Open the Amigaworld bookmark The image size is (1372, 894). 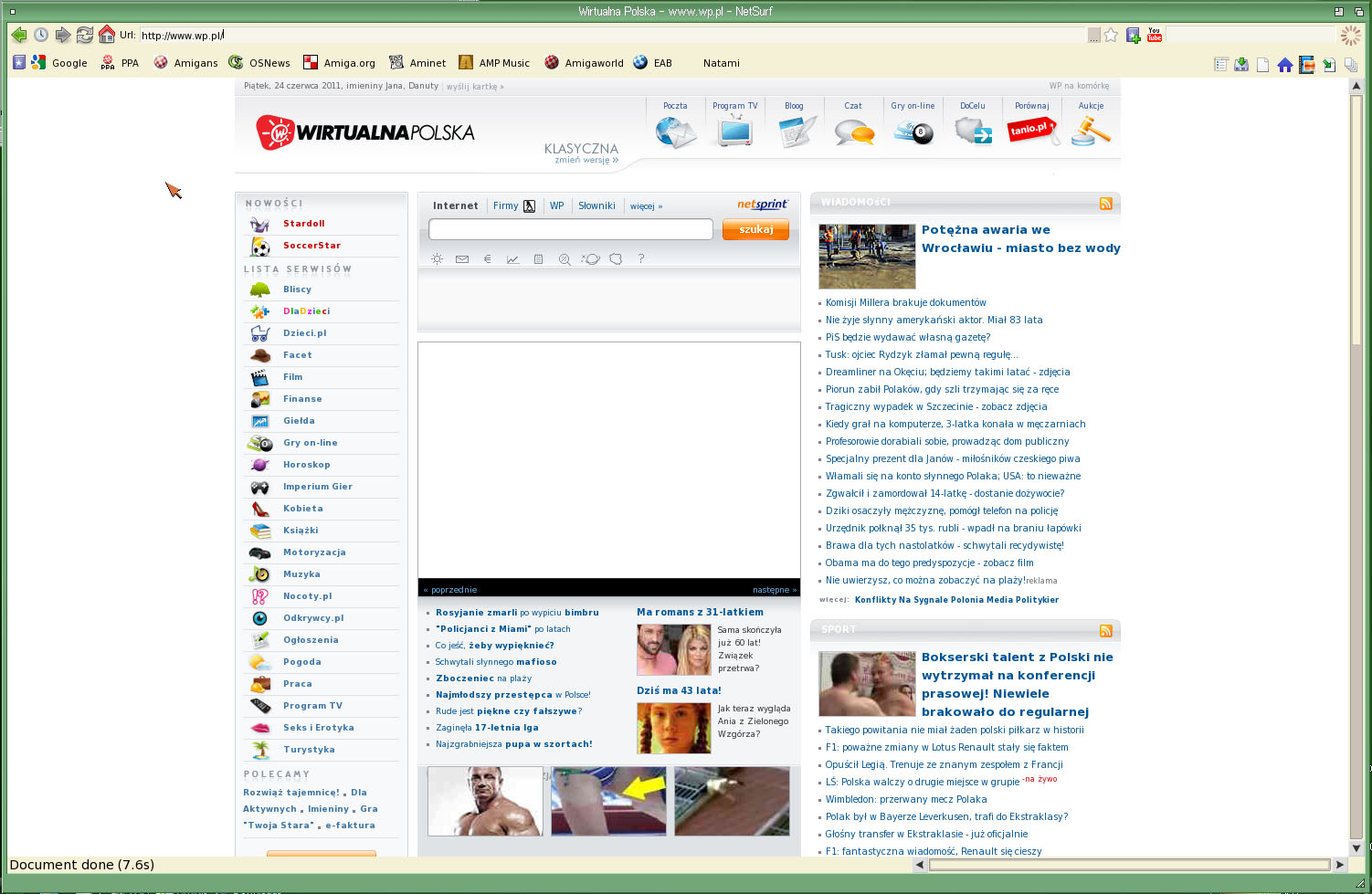(584, 63)
